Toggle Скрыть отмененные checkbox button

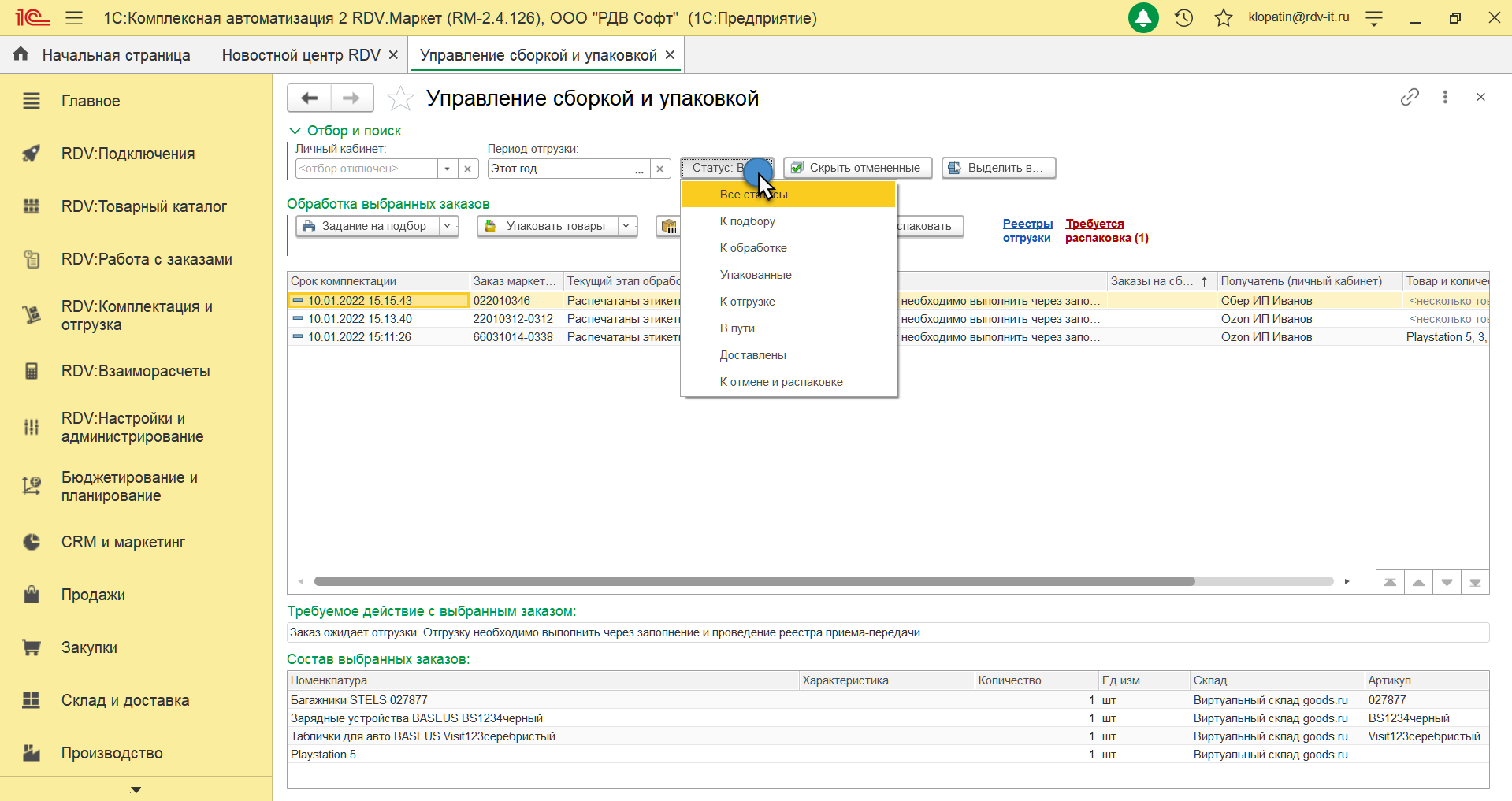(x=857, y=168)
